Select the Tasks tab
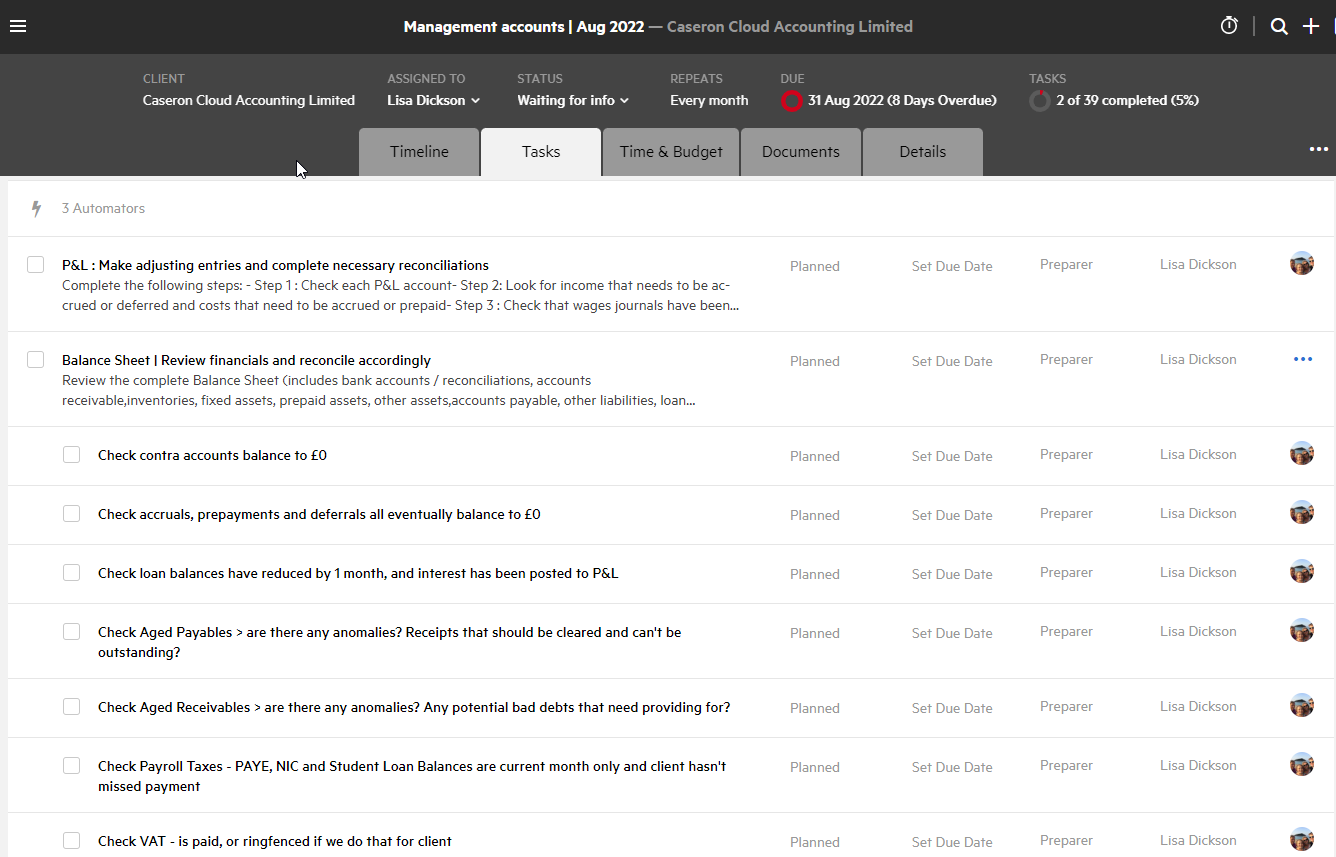The image size is (1336, 857). [541, 152]
